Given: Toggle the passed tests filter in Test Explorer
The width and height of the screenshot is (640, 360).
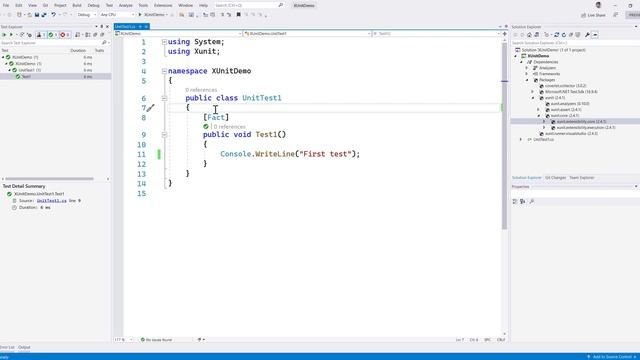Looking at the screenshot, I should (x=53, y=35).
